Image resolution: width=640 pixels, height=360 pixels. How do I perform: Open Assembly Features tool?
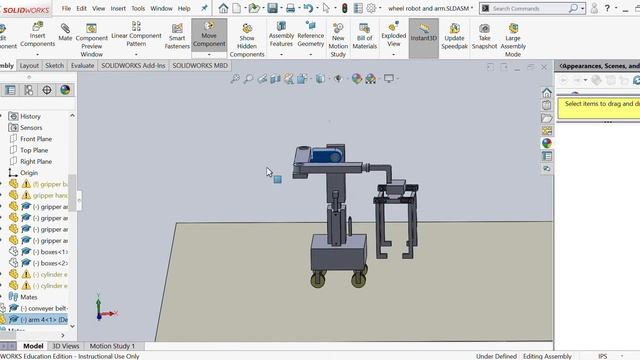pyautogui.click(x=281, y=35)
